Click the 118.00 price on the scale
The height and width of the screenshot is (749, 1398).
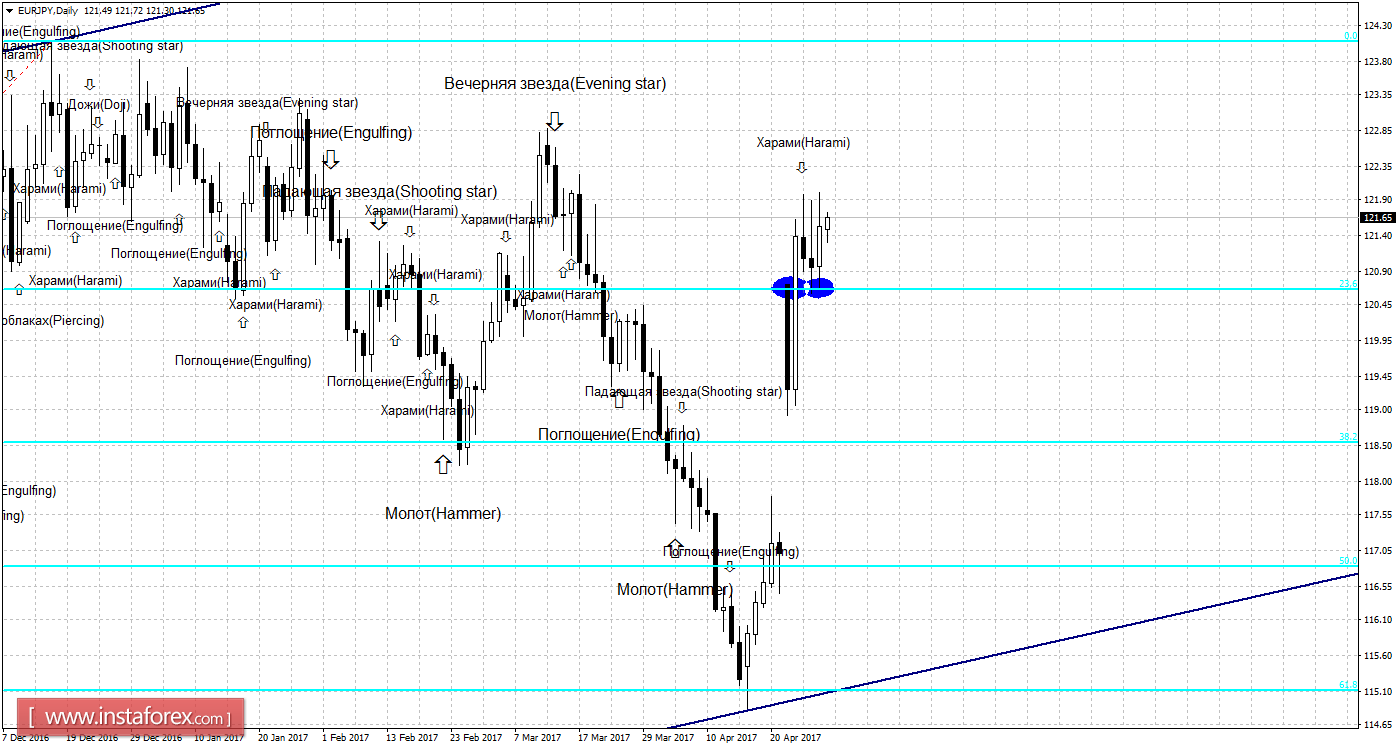[x=1378, y=481]
